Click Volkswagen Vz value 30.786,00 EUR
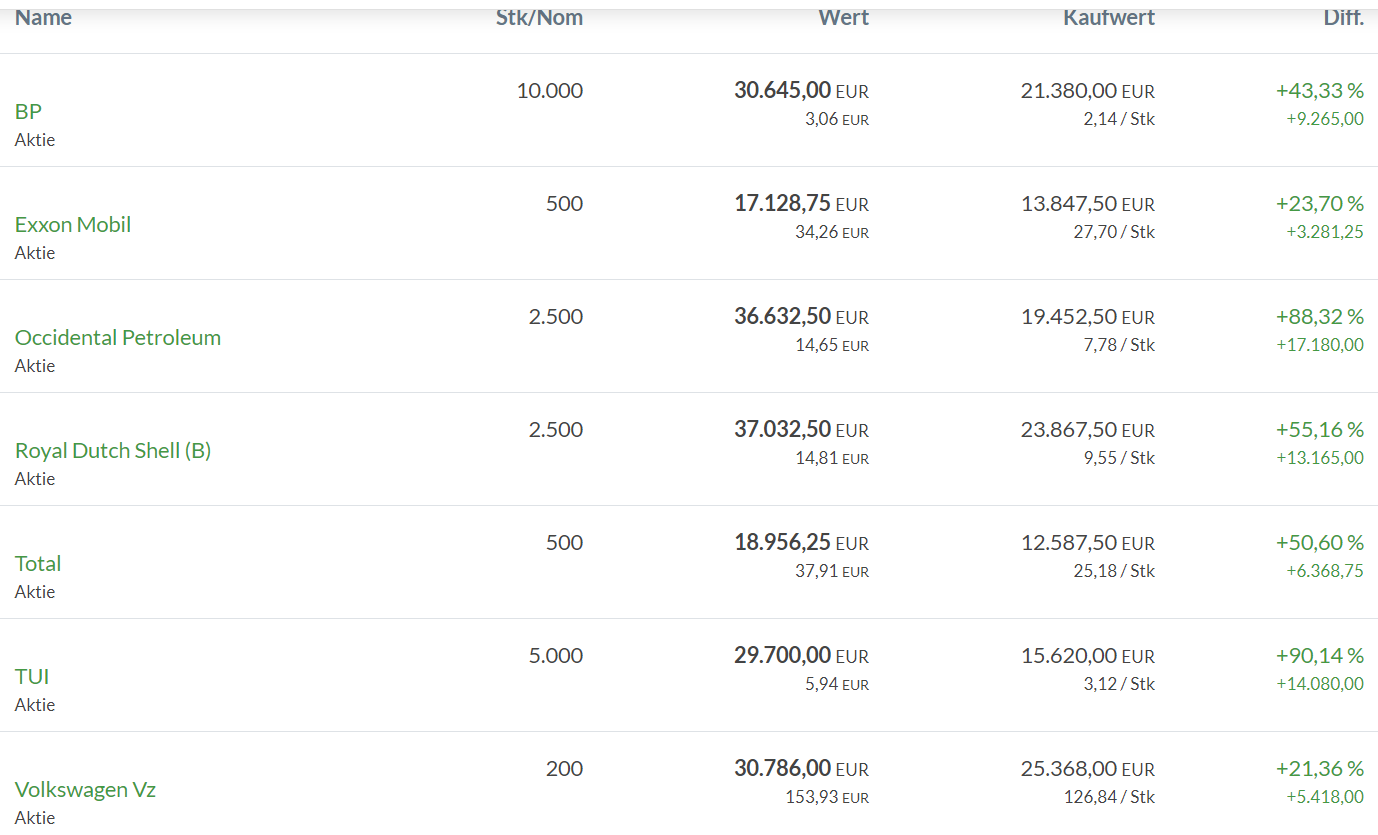 (x=801, y=769)
